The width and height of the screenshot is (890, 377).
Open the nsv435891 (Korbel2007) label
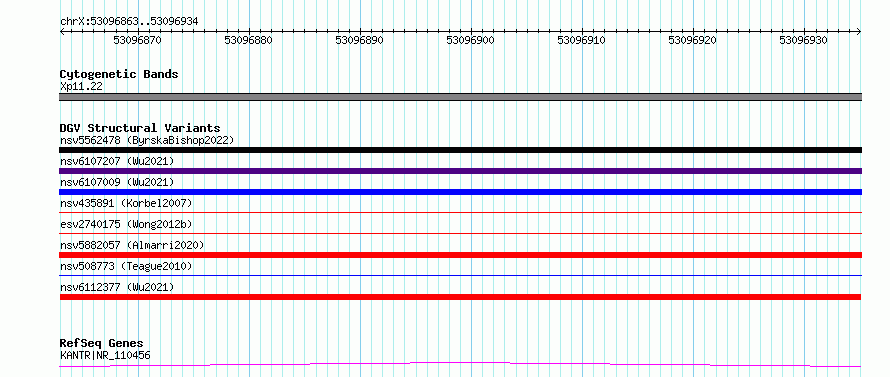tap(126, 203)
